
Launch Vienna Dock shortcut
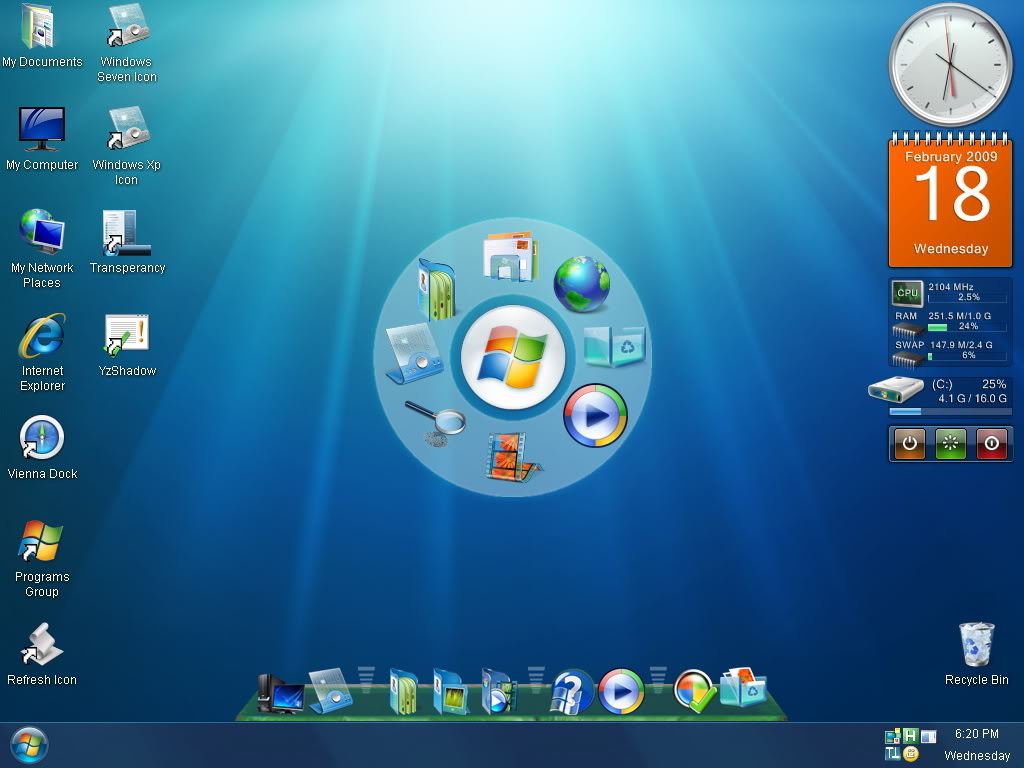pyautogui.click(x=42, y=448)
